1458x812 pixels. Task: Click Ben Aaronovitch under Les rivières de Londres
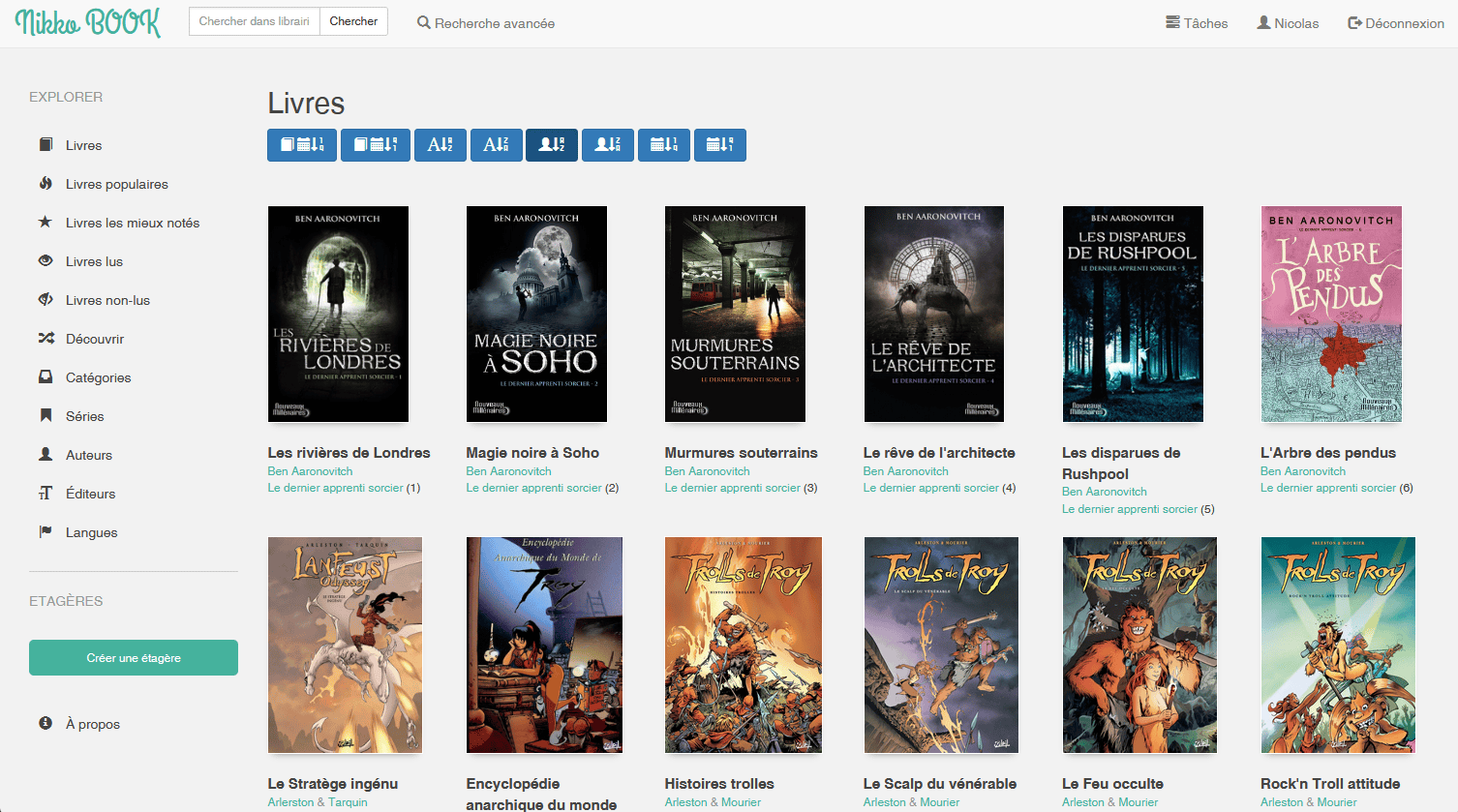coord(310,471)
